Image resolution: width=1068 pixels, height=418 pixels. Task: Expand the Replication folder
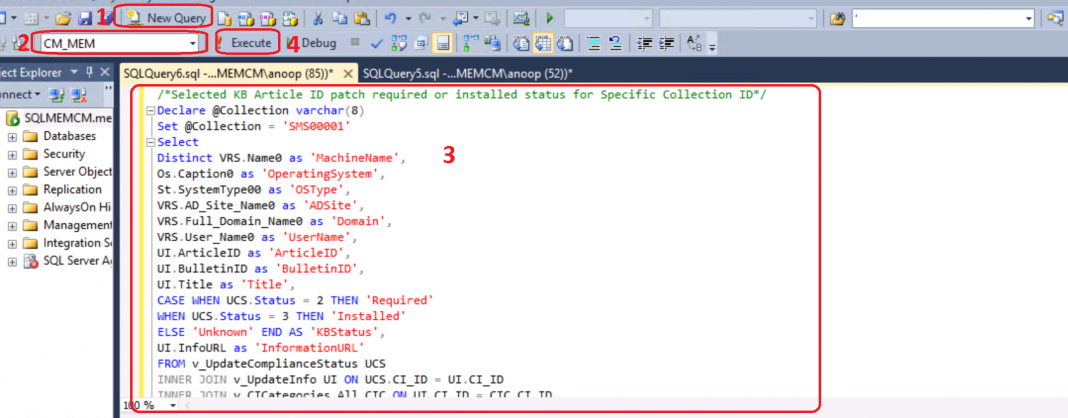(12, 190)
